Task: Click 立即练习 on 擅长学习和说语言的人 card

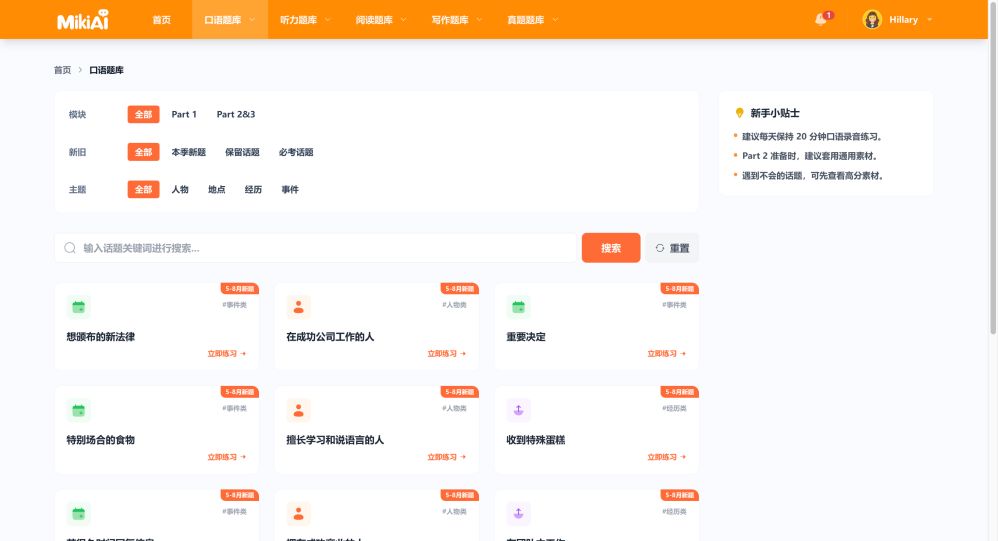Action: 447,456
